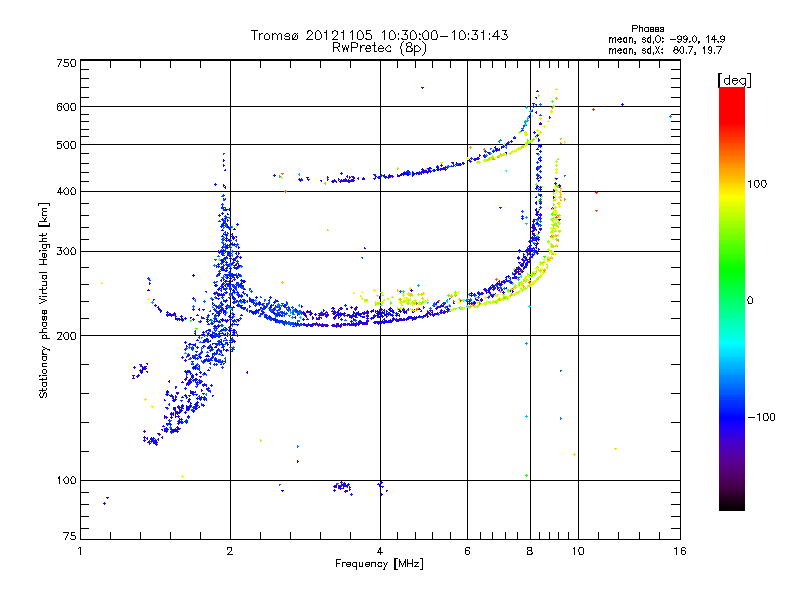This screenshot has width=800, height=600.
Task: Click the y-axis tick label '75'
Action: [70, 536]
